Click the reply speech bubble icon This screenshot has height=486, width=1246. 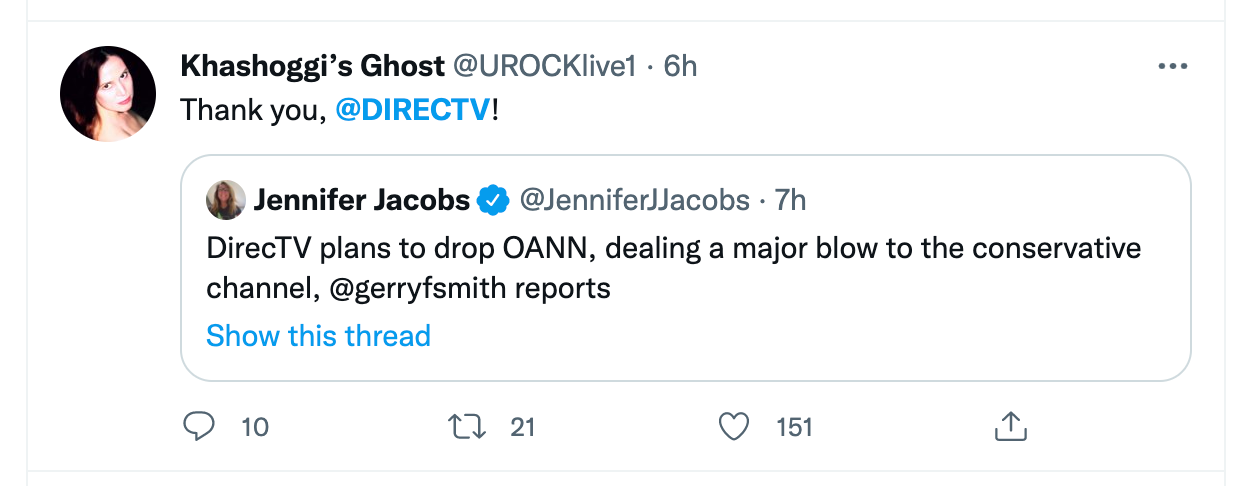pos(200,427)
